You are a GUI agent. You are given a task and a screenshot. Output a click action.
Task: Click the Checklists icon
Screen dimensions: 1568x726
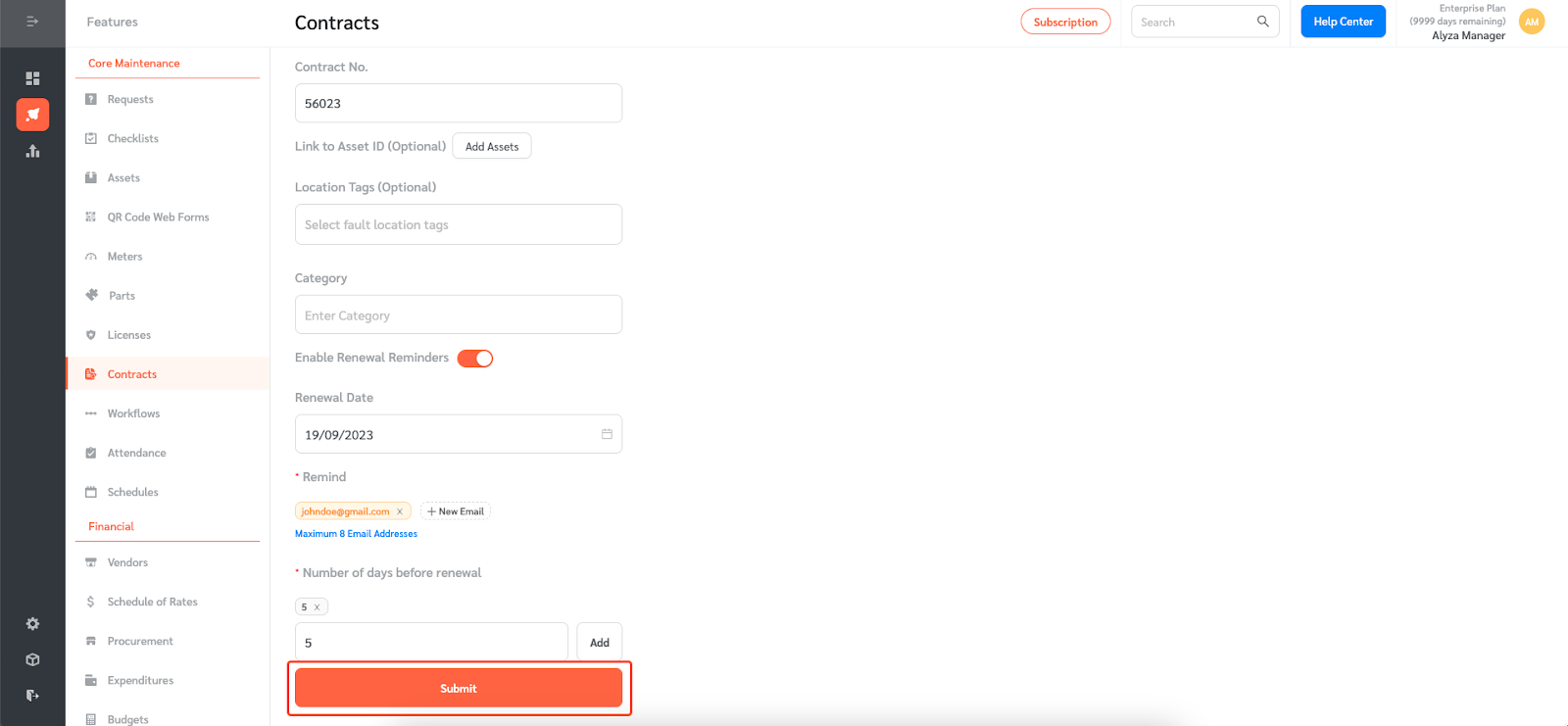pos(91,138)
